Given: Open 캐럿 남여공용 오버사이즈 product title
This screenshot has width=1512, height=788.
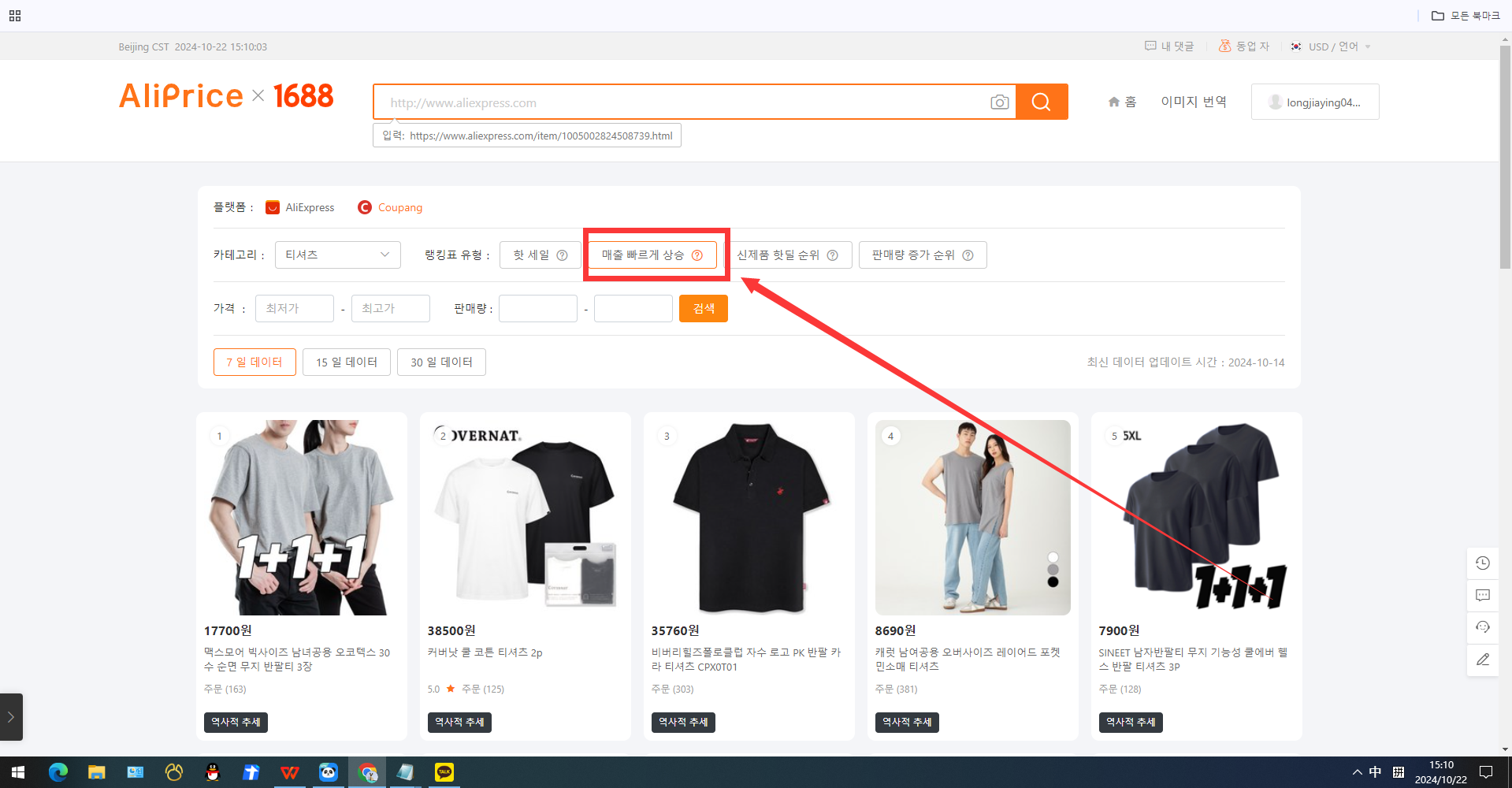Looking at the screenshot, I should [x=968, y=660].
